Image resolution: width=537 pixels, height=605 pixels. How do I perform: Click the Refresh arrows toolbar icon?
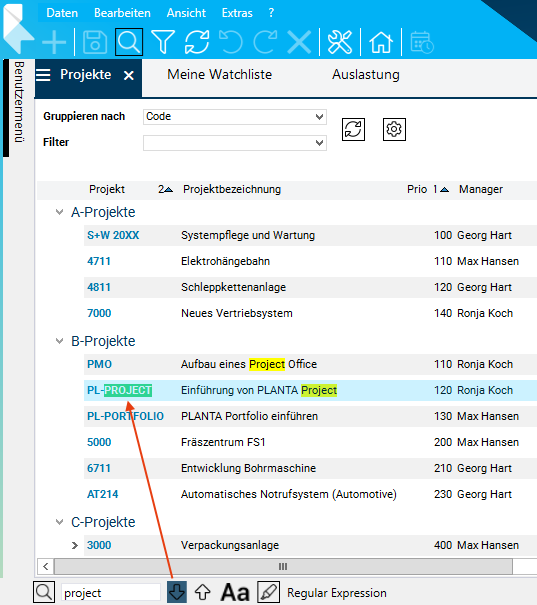click(x=197, y=42)
